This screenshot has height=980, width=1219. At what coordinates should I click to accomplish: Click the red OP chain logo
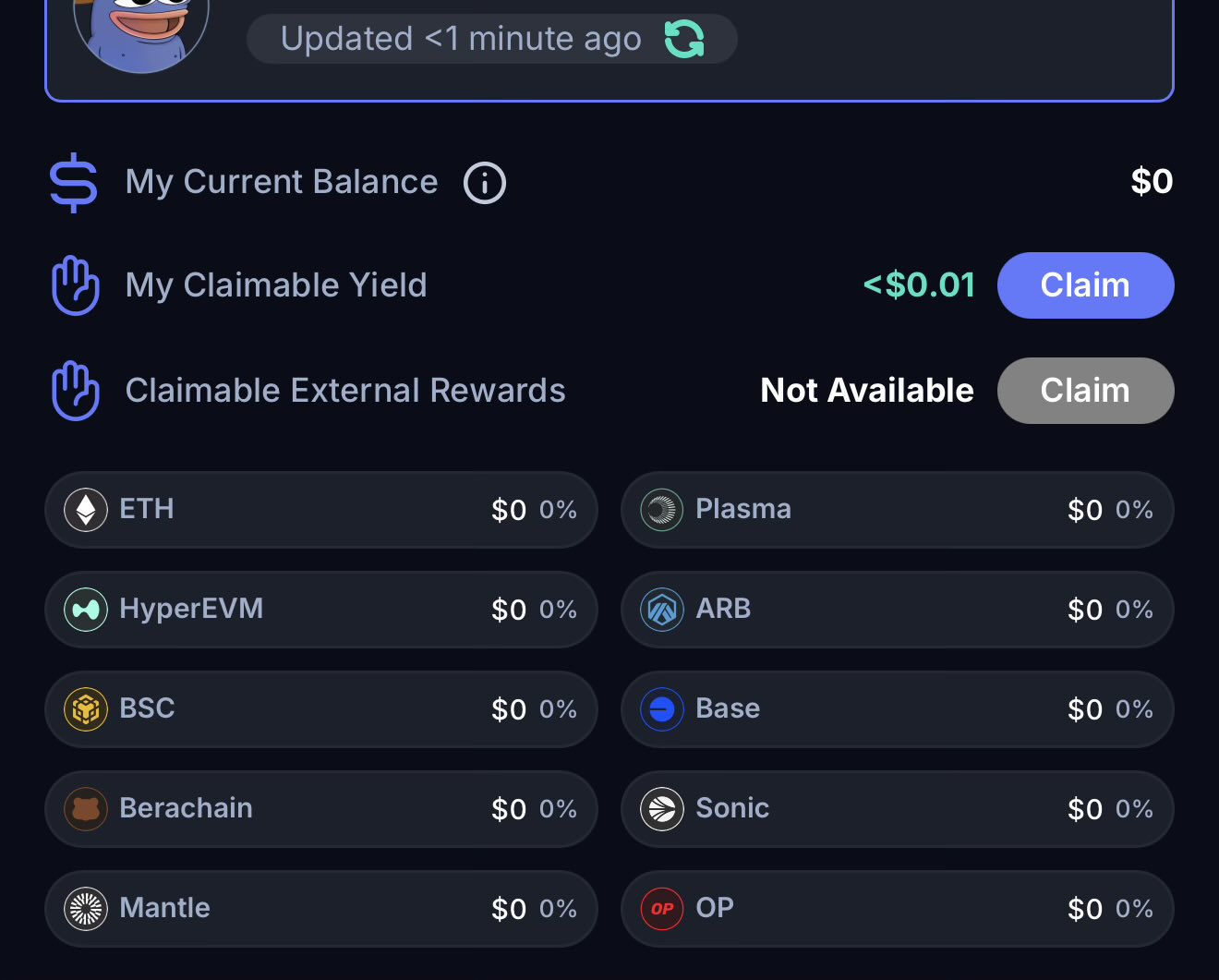(662, 909)
